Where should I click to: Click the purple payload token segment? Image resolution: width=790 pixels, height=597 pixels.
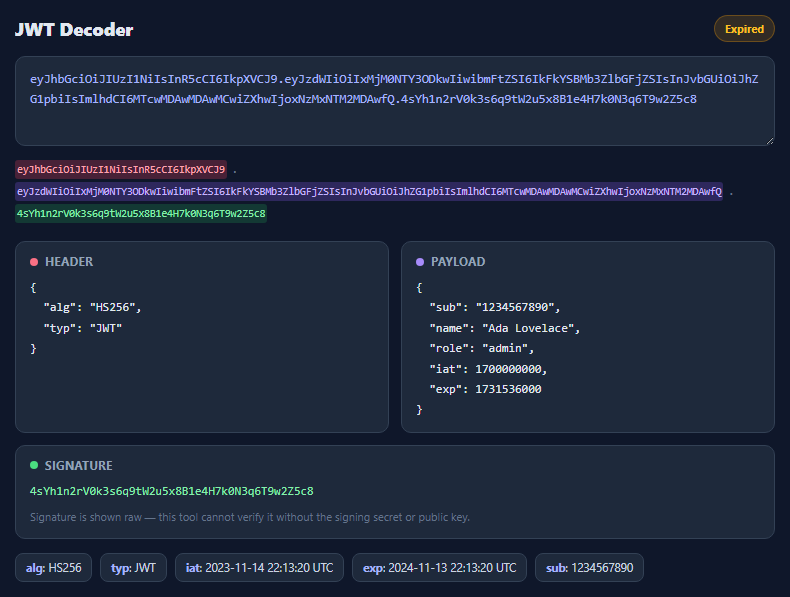[369, 191]
